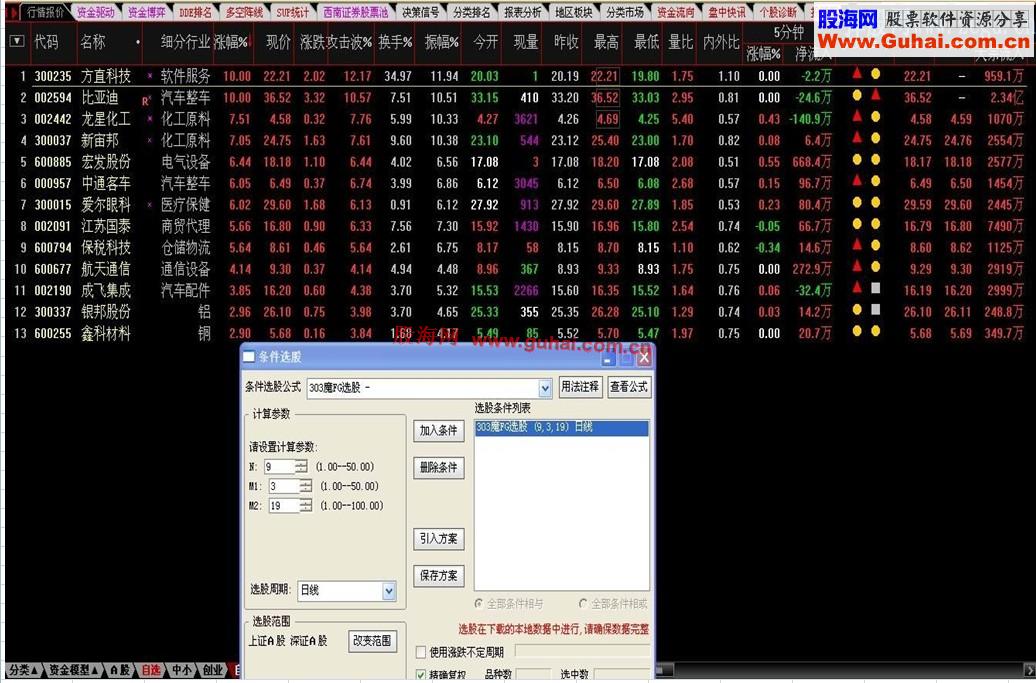Click yellow circle signal in 航天通信 row

pyautogui.click(x=875, y=266)
